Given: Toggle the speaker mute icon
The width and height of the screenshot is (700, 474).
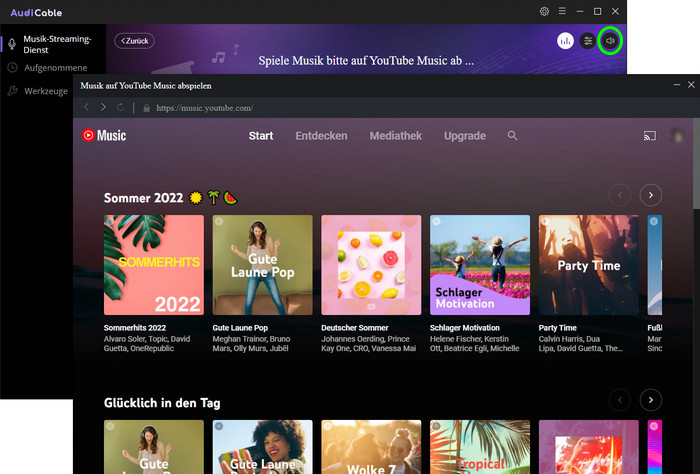Looking at the screenshot, I should 610,41.
